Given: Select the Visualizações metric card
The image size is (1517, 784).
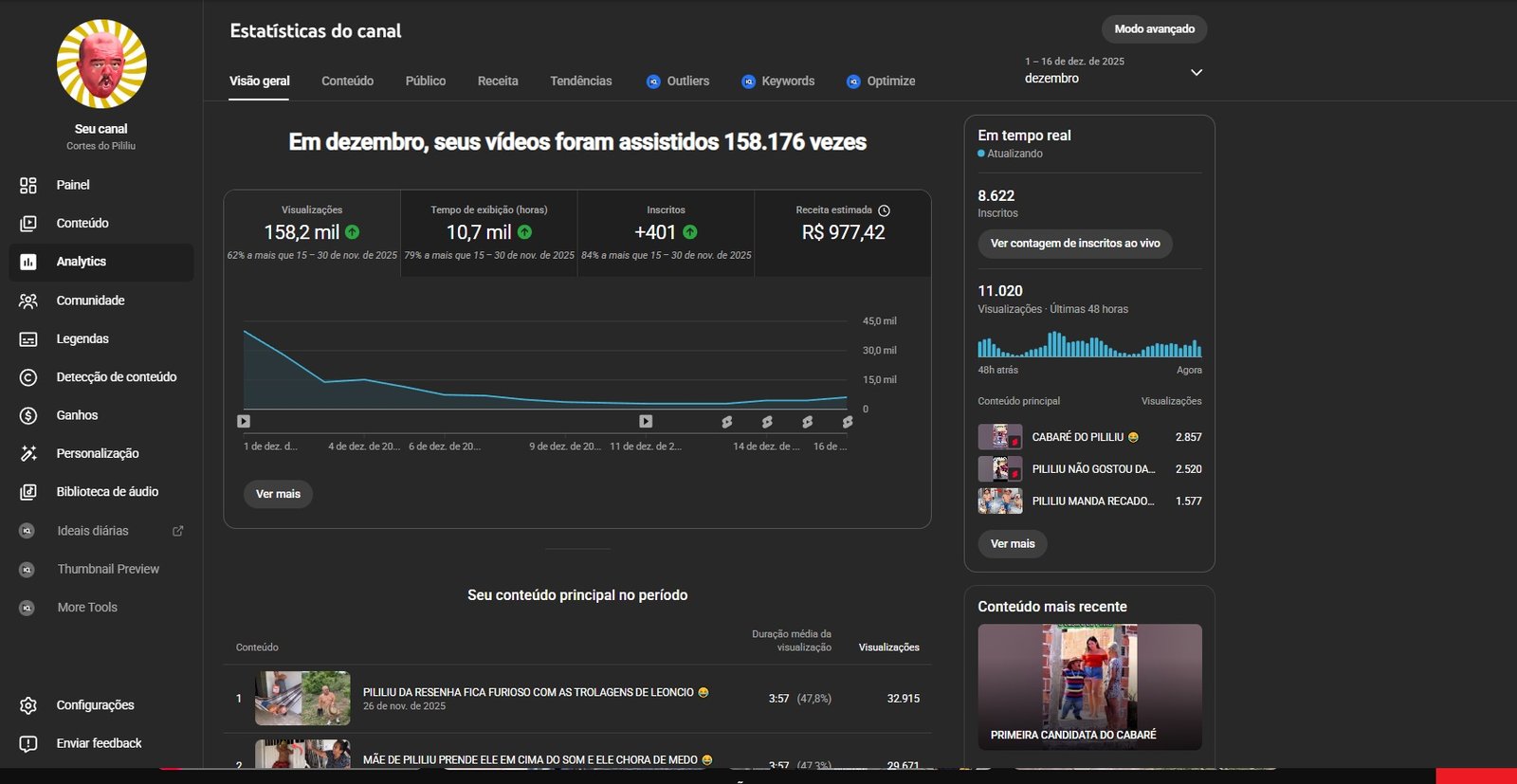Looking at the screenshot, I should coord(312,232).
